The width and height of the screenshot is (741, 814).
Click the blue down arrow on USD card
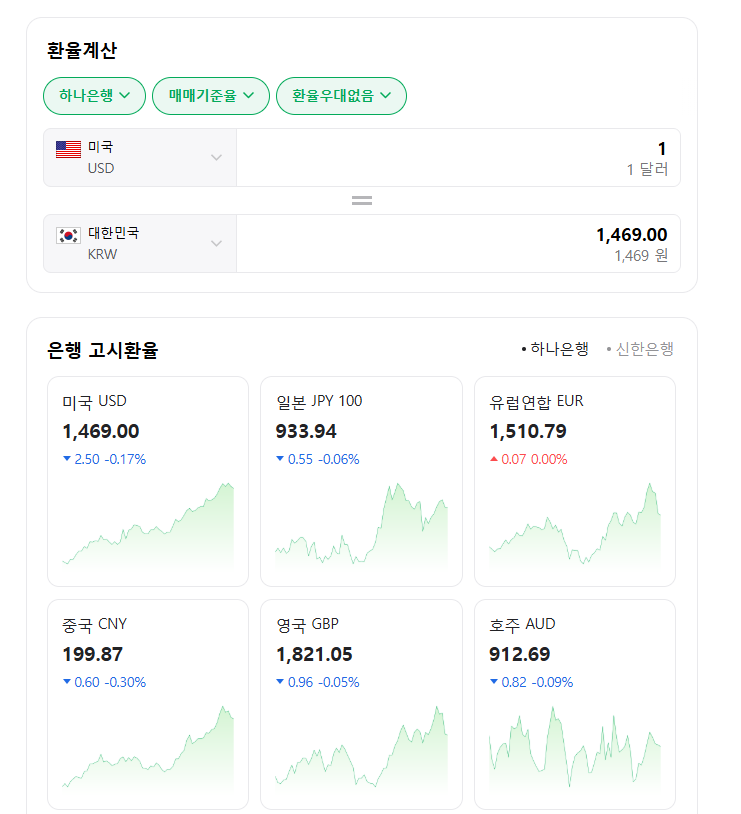[x=67, y=459]
